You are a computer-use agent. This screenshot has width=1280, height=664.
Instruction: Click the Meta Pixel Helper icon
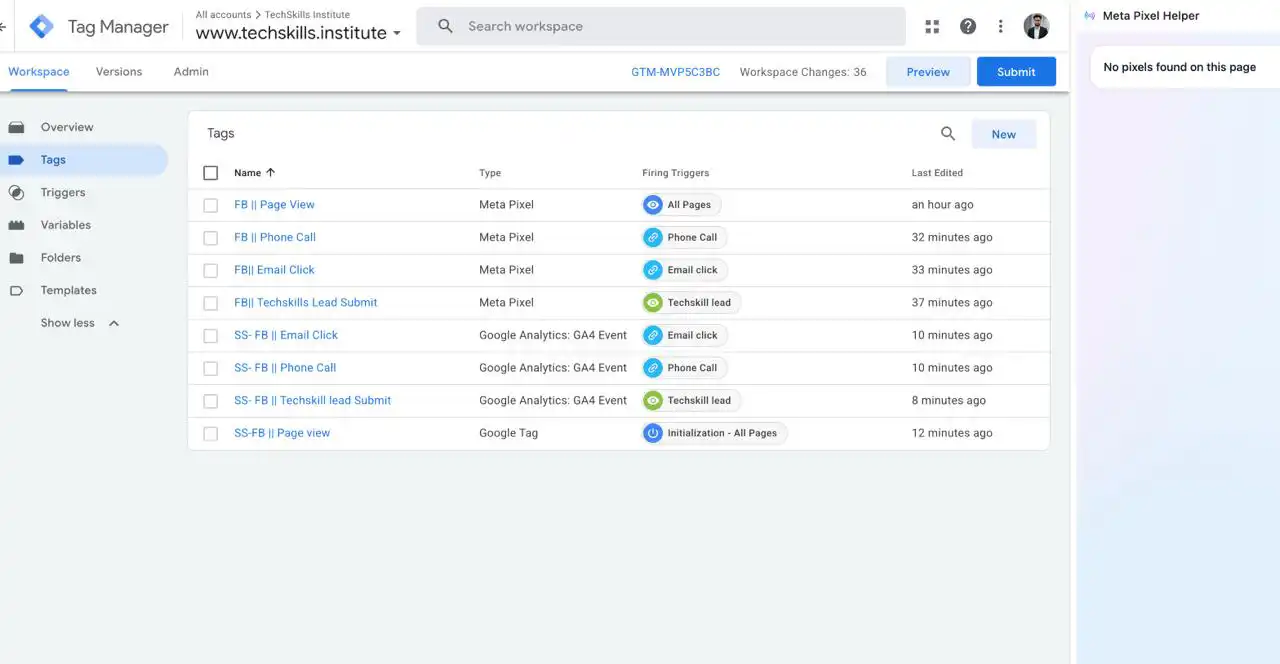(x=1089, y=16)
